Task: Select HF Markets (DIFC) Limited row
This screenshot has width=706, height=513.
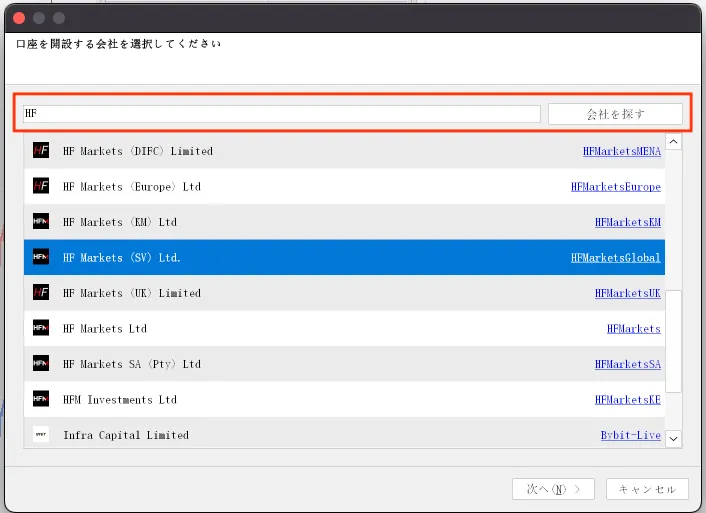Action: [x=344, y=151]
